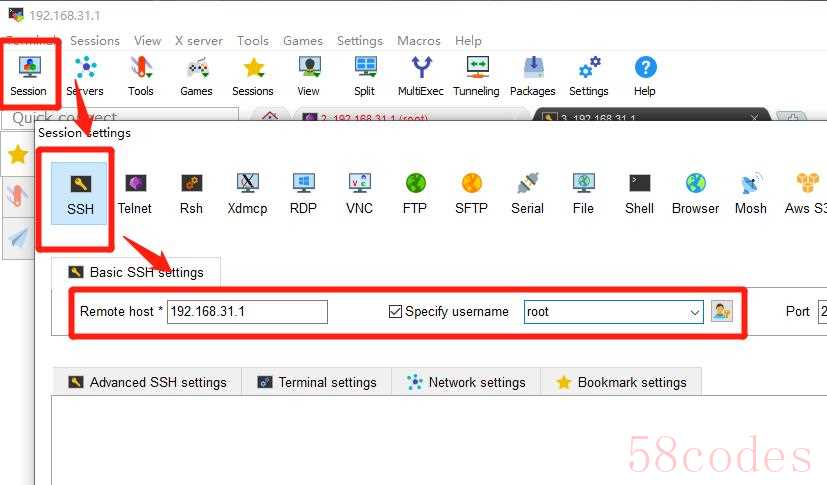Click the Port number field
Screen dimensions: 827x485
822,312
